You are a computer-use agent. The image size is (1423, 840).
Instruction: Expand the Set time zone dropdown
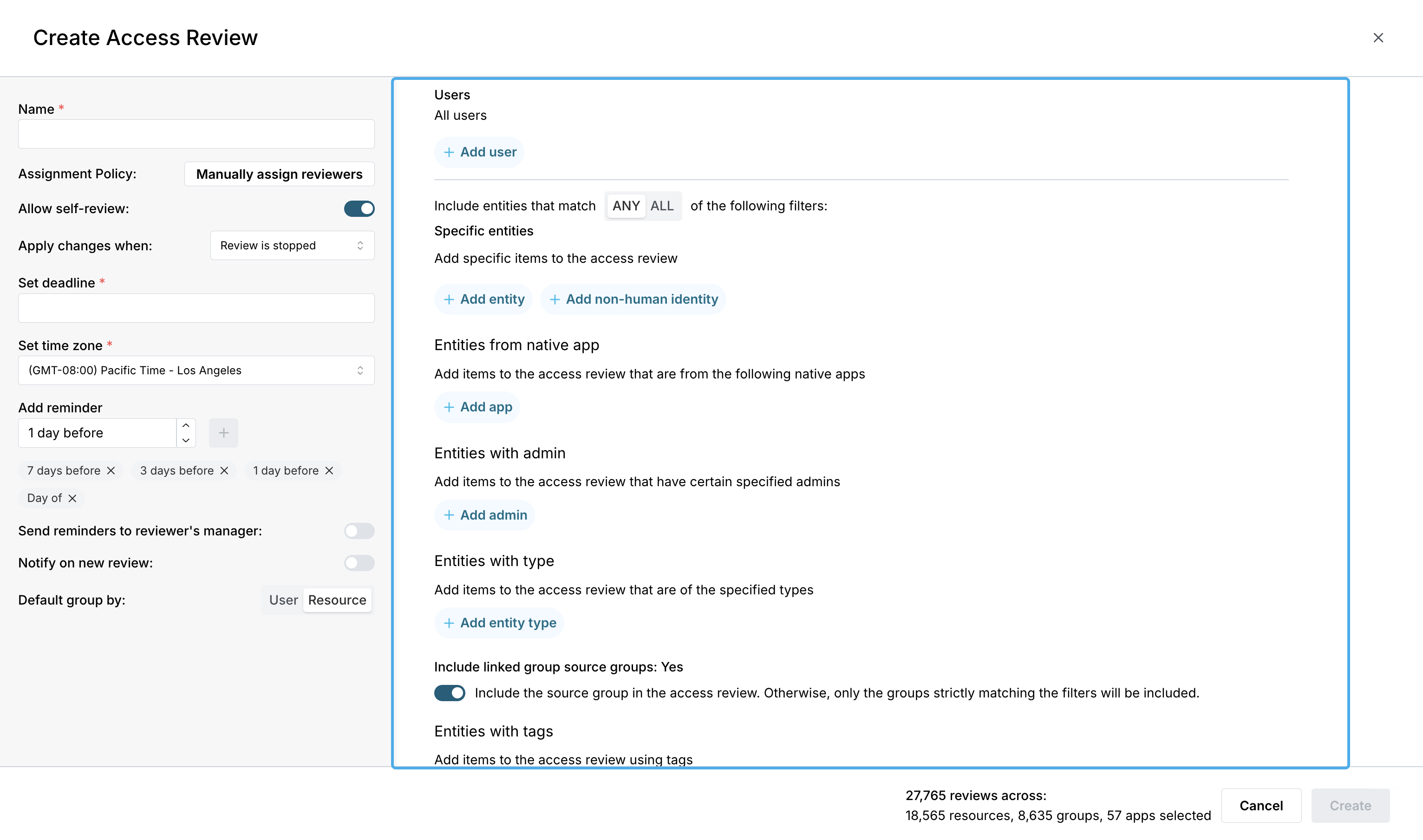[x=196, y=370]
